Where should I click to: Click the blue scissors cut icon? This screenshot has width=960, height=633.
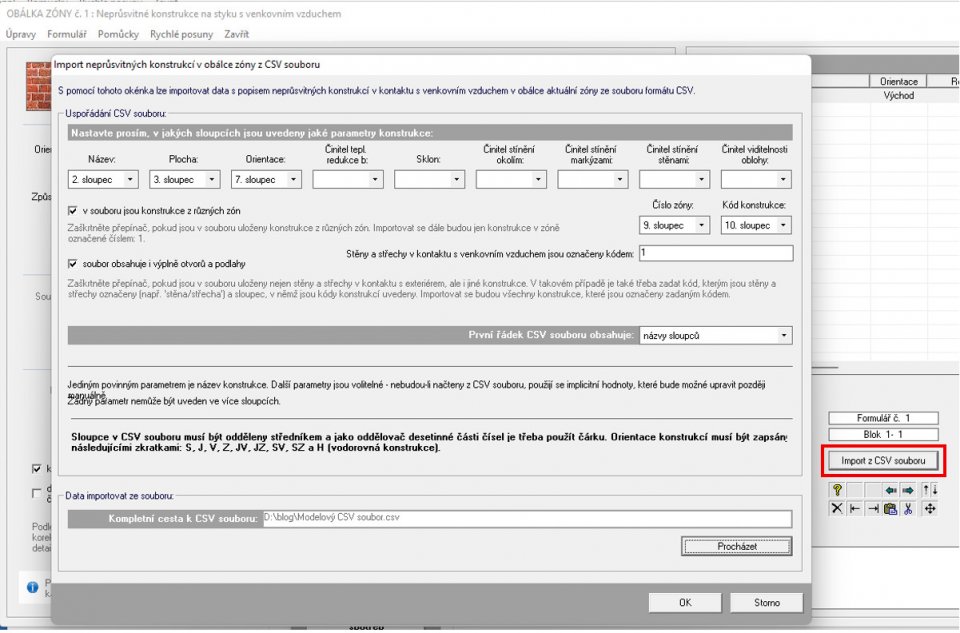pos(908,509)
